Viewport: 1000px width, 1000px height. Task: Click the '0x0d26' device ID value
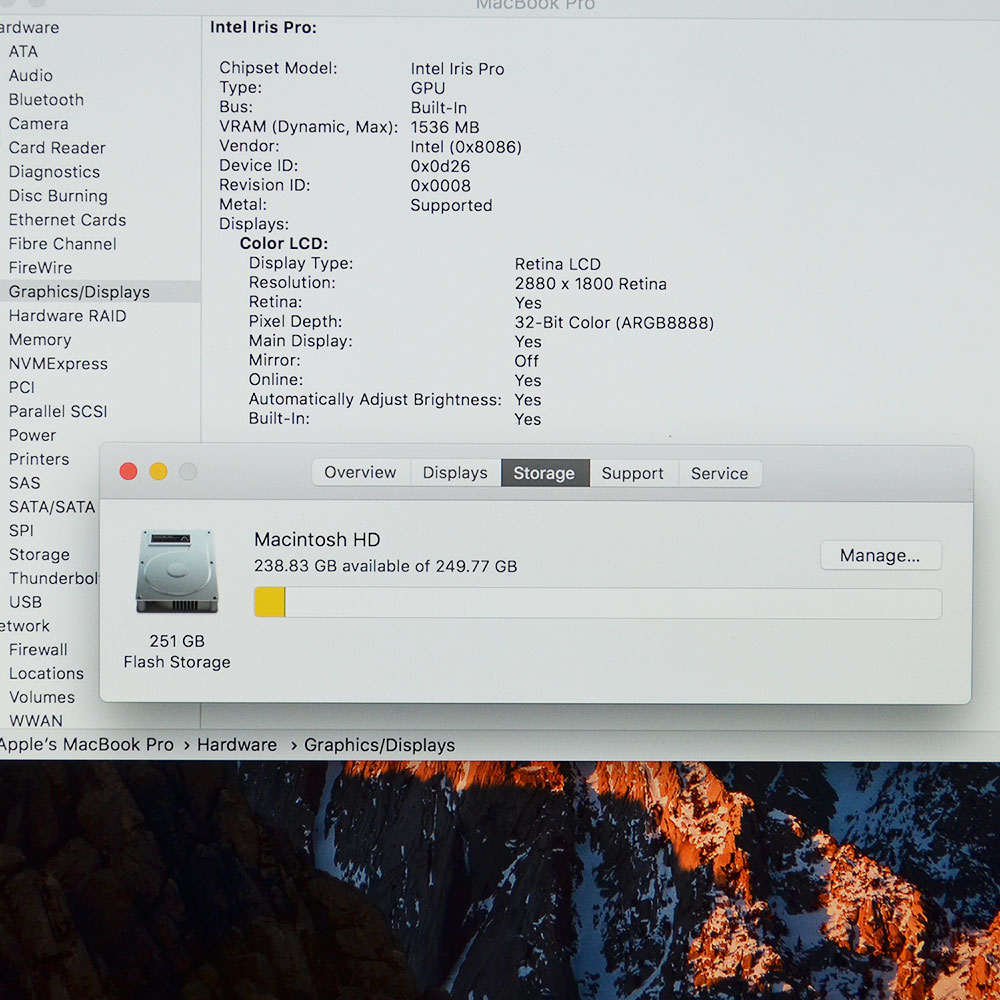(x=440, y=166)
